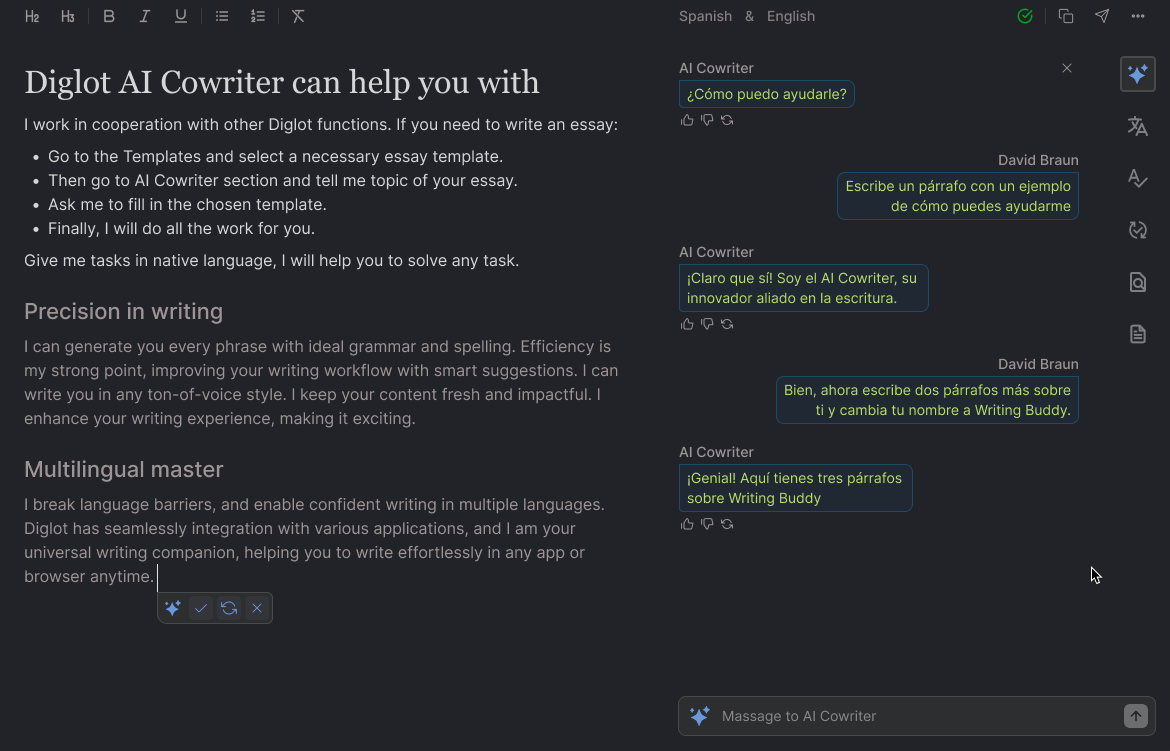Toggle bold formatting
This screenshot has height=751, width=1170.
[108, 16]
